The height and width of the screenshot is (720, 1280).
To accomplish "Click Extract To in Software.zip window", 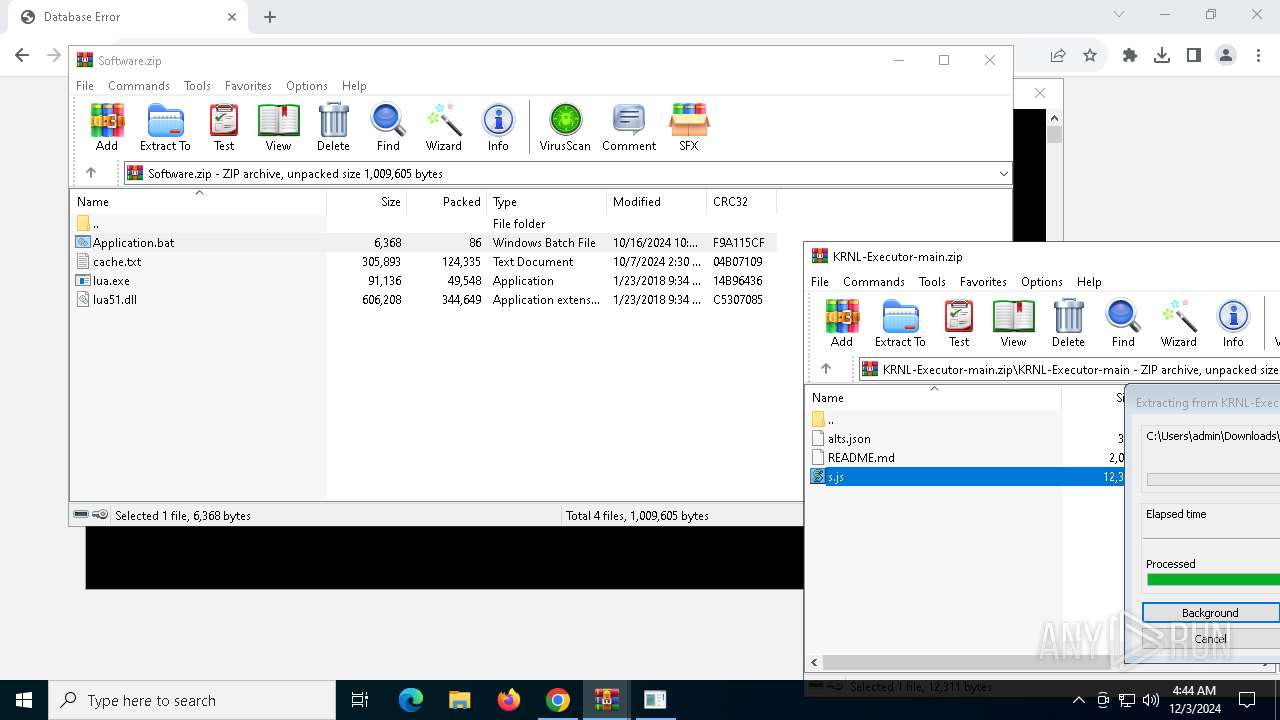I will [x=165, y=127].
